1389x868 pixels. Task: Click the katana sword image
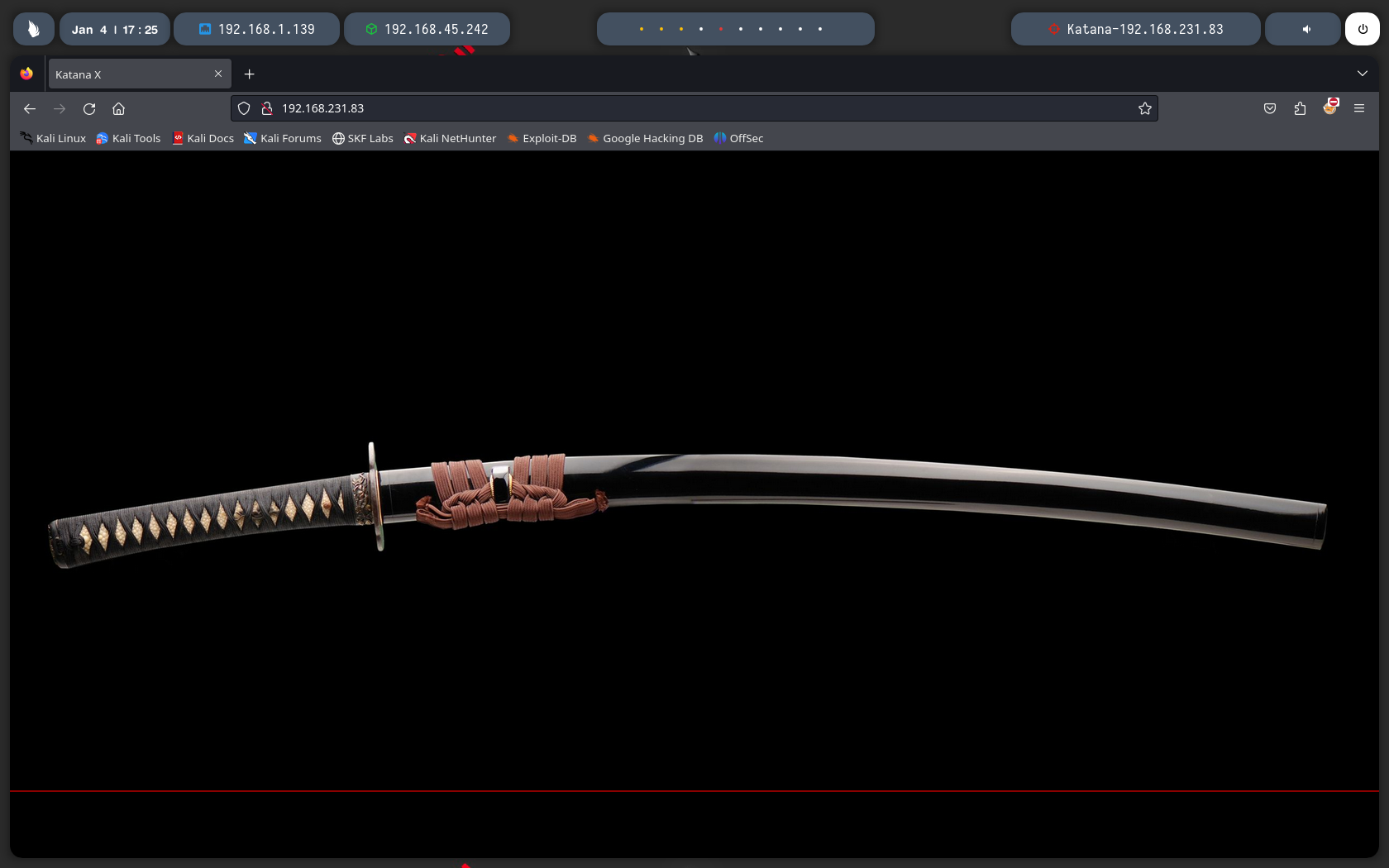[686, 500]
